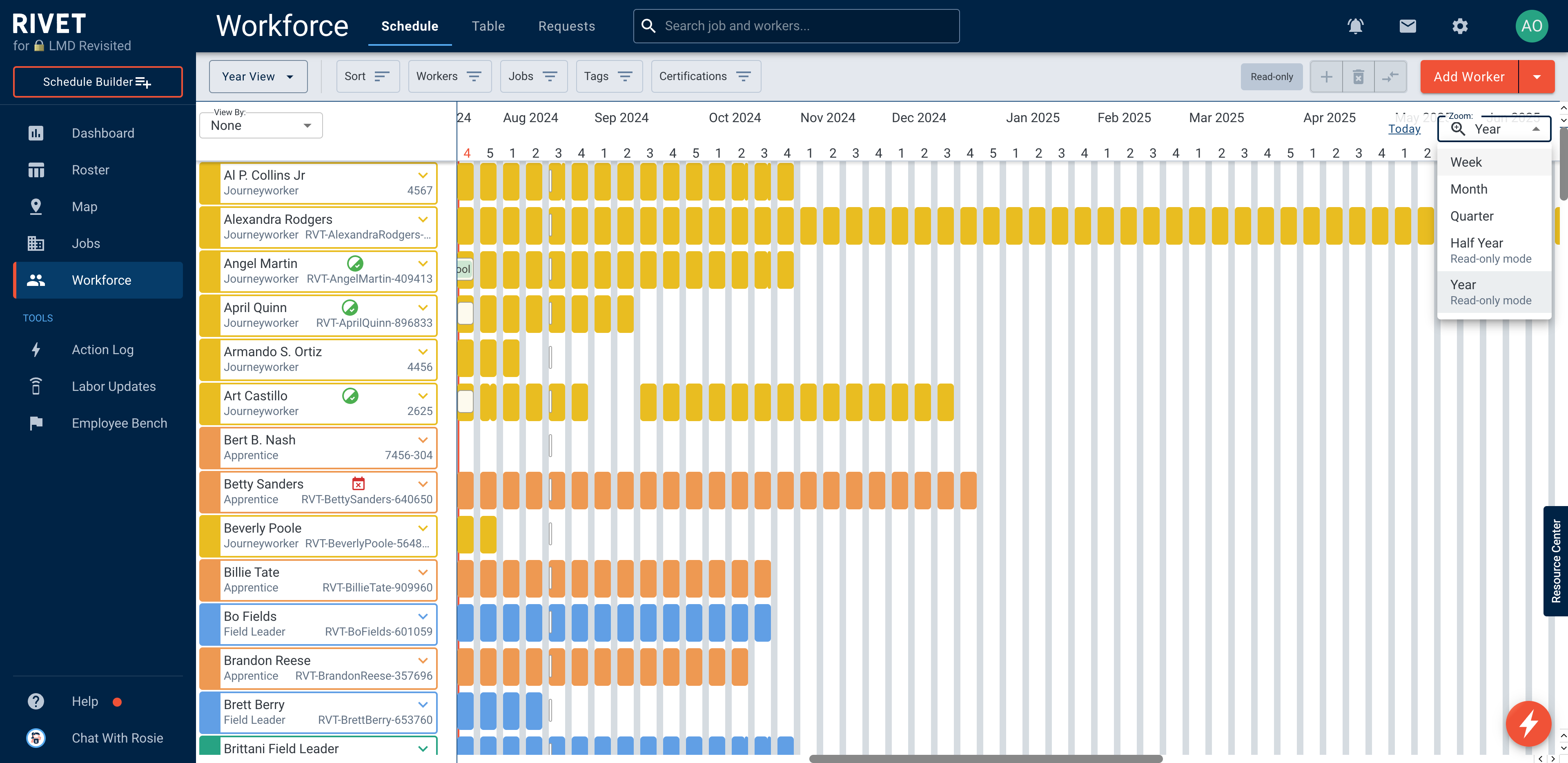Click Angel Martin's green status badge
The image size is (1568, 763).
click(x=355, y=263)
